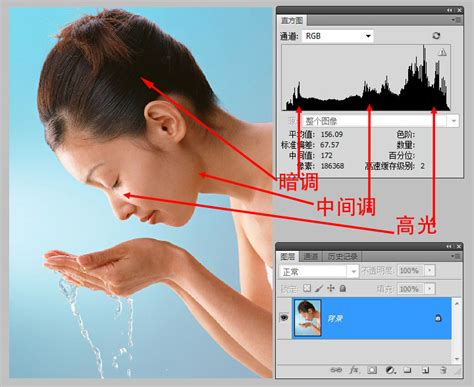Click layers list scroll up arrow
Screen dimensions: 474x387
pos(457,303)
